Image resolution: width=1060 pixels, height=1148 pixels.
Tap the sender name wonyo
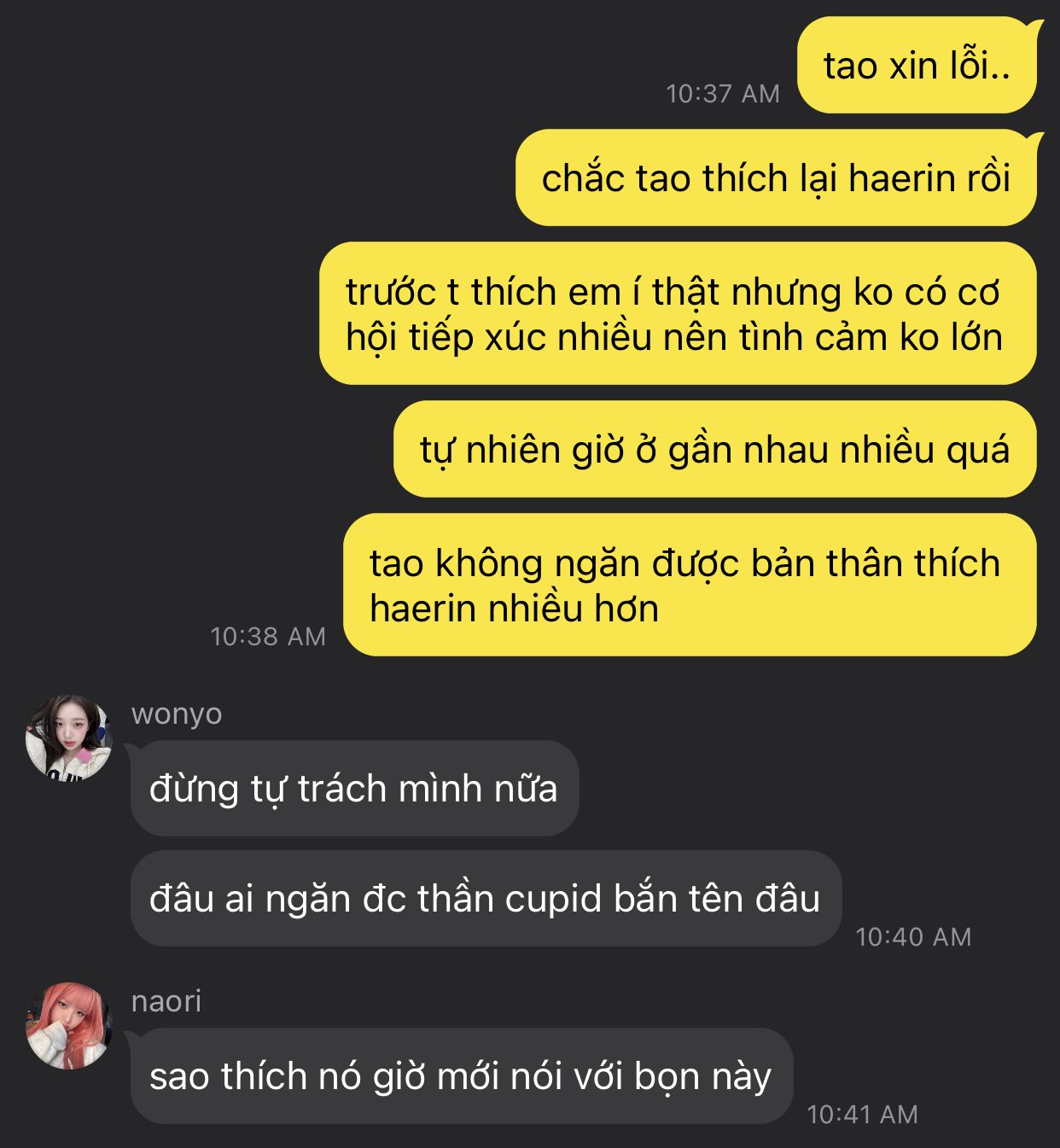pos(177,714)
